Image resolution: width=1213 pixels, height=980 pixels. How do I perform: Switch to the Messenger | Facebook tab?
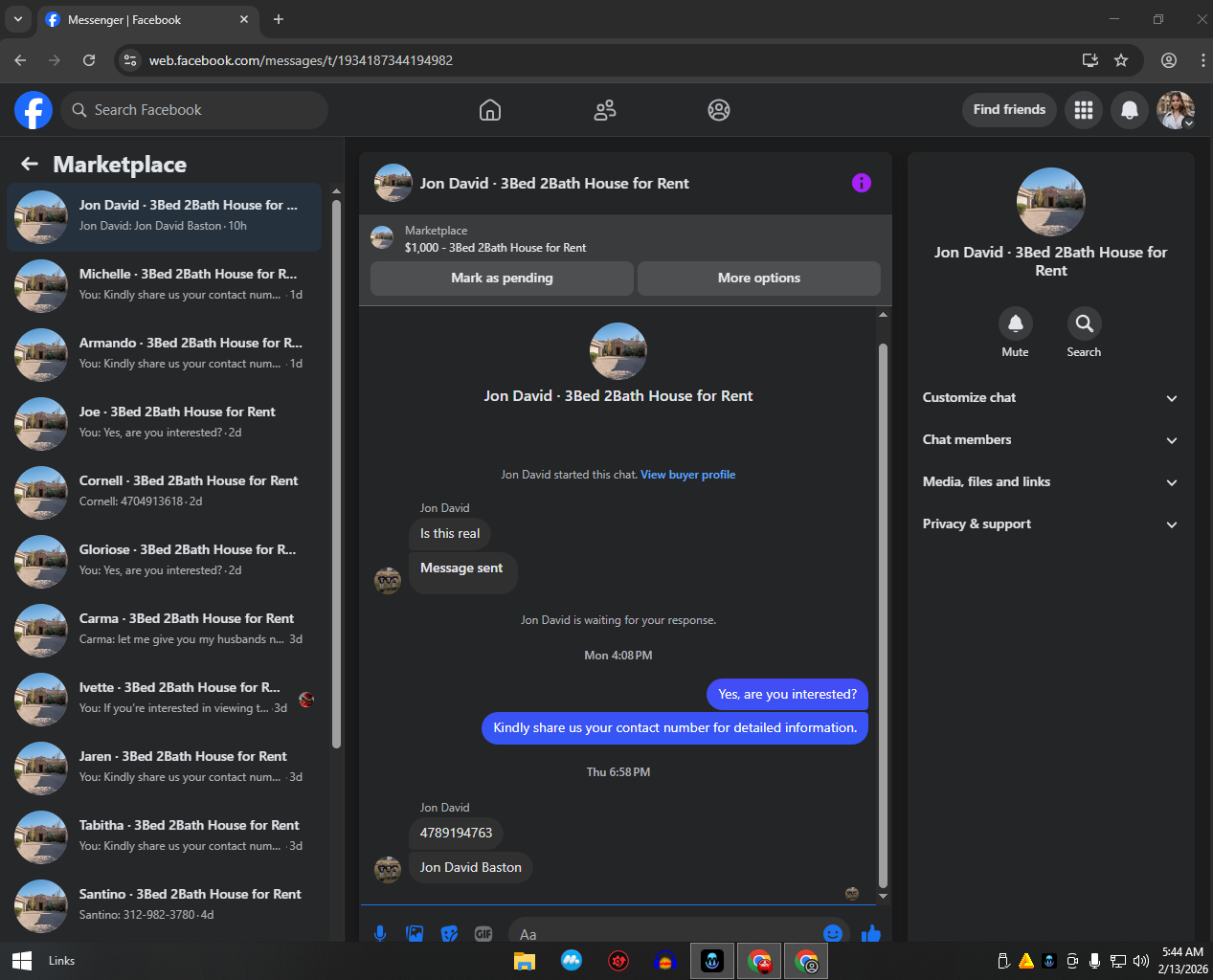148,19
